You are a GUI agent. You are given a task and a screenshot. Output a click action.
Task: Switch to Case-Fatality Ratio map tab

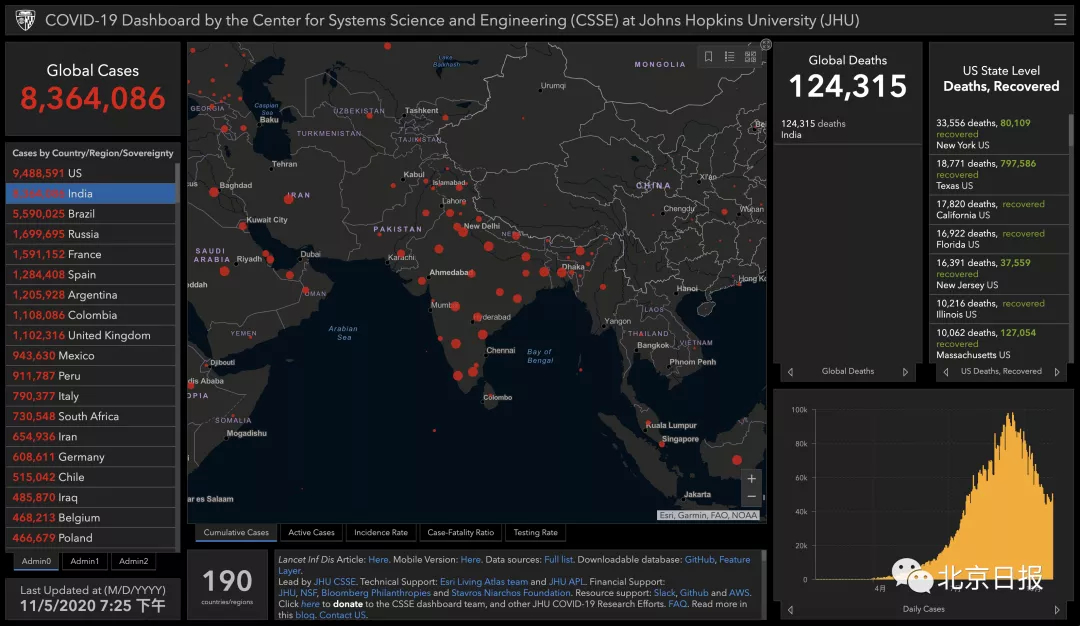click(x=461, y=532)
